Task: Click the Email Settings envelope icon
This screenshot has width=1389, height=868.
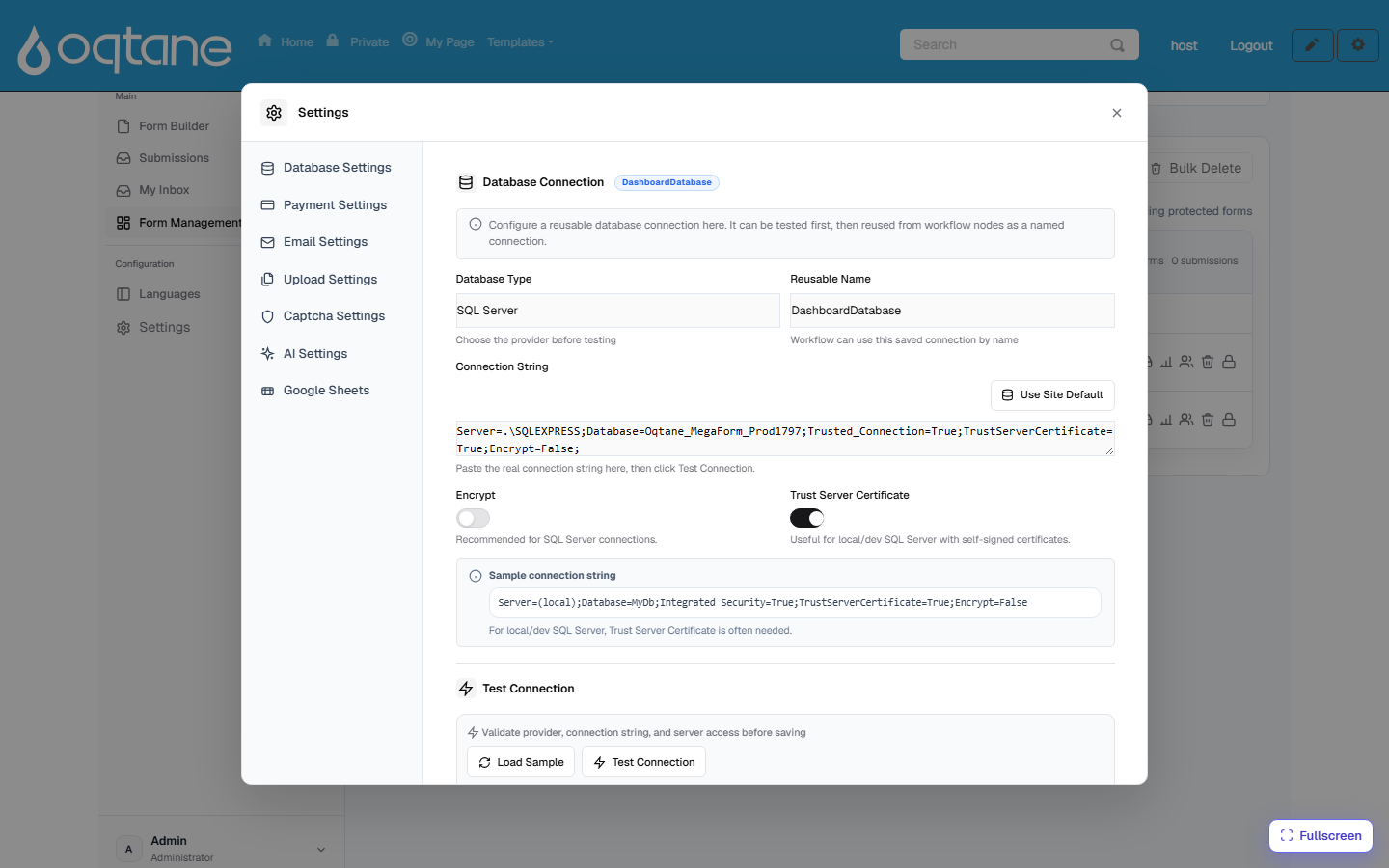Action: tap(268, 243)
